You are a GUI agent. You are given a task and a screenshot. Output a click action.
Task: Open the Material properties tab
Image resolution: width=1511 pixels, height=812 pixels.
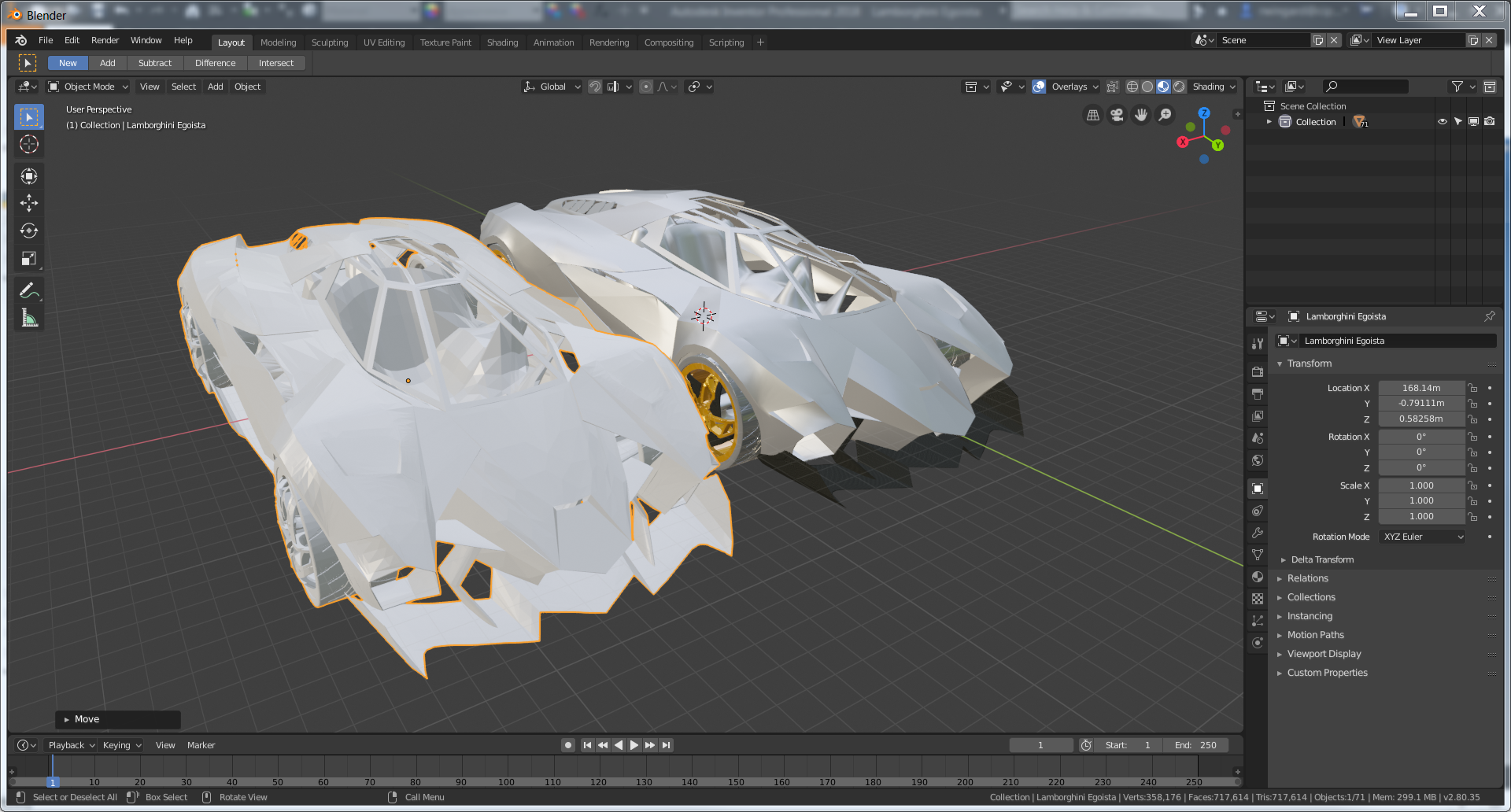pos(1258,577)
